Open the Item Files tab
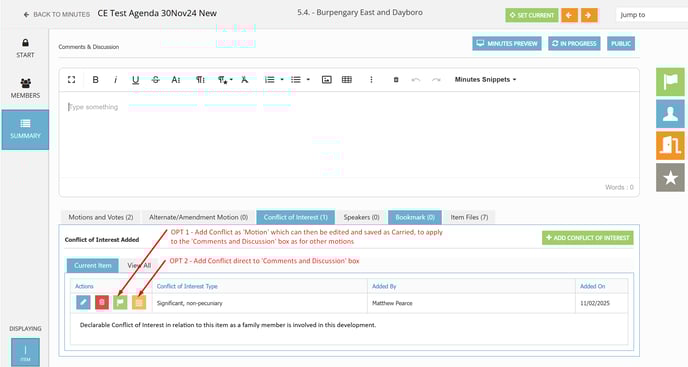Viewport: 688px width, 367px height. coord(469,217)
